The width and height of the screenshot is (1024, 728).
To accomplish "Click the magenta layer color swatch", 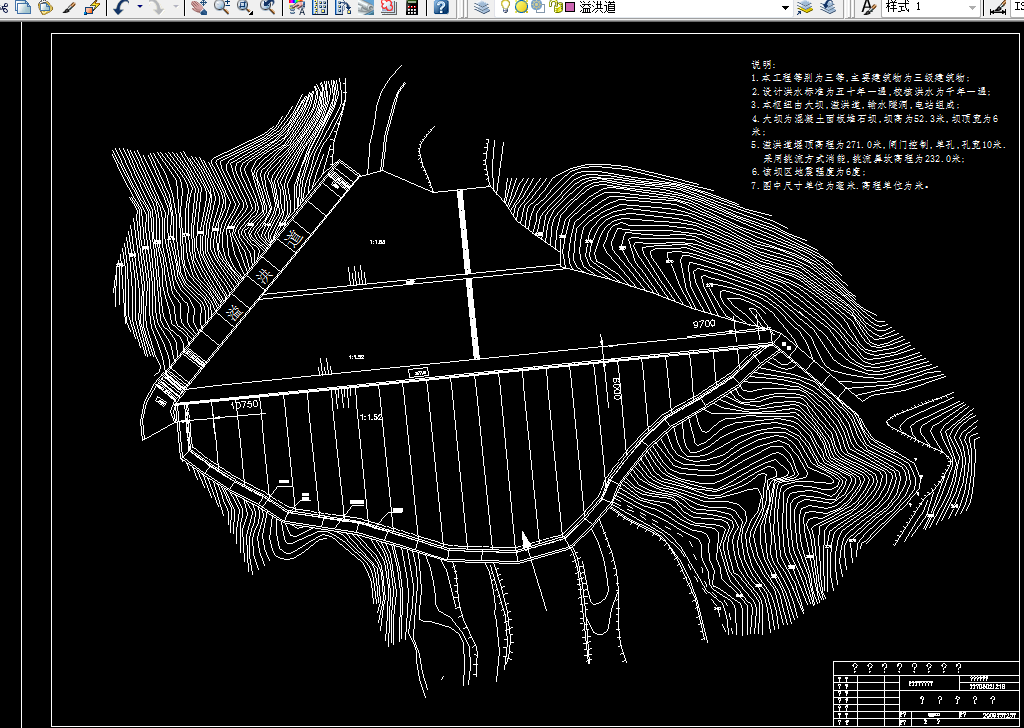I will coord(570,7).
